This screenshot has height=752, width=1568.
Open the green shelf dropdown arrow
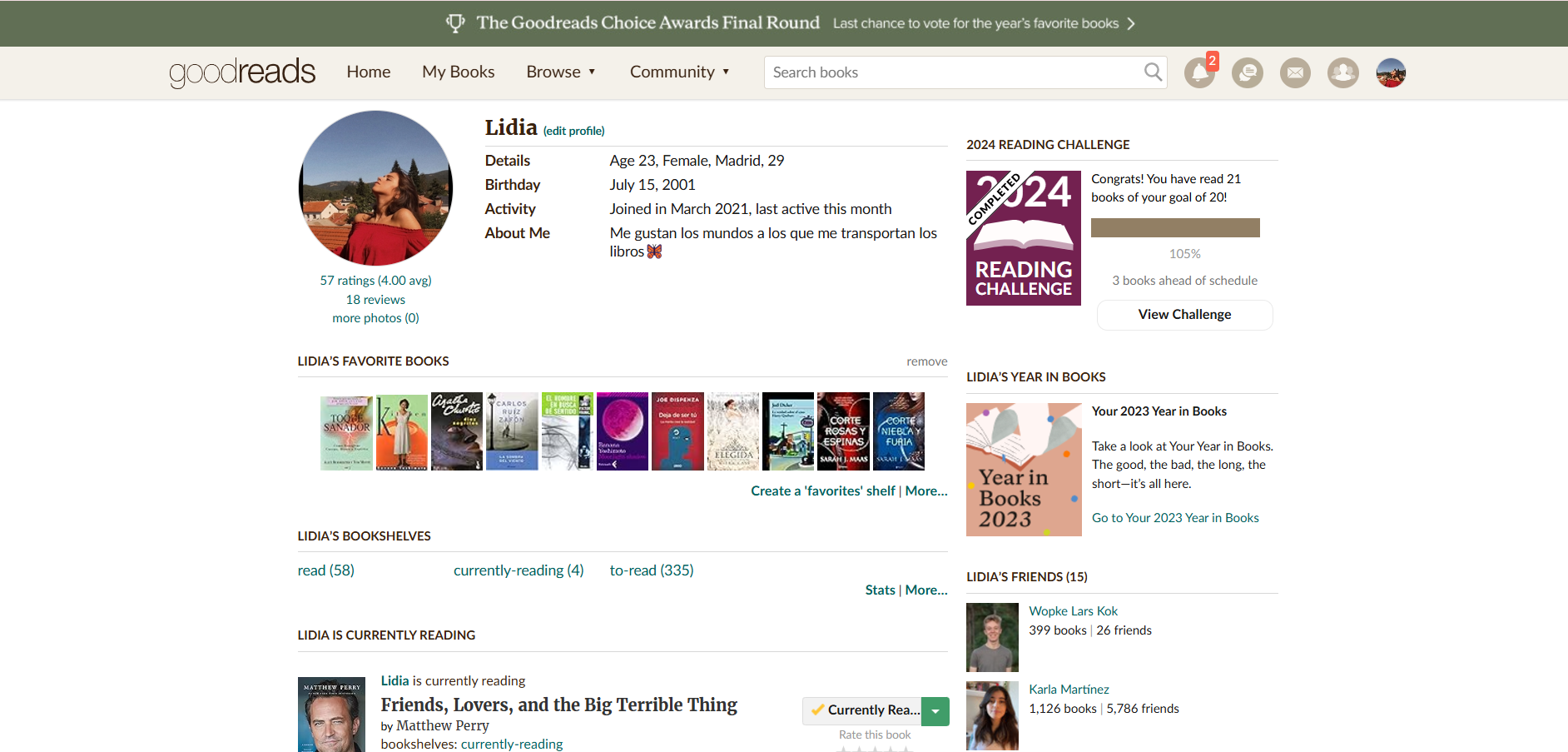pos(935,711)
